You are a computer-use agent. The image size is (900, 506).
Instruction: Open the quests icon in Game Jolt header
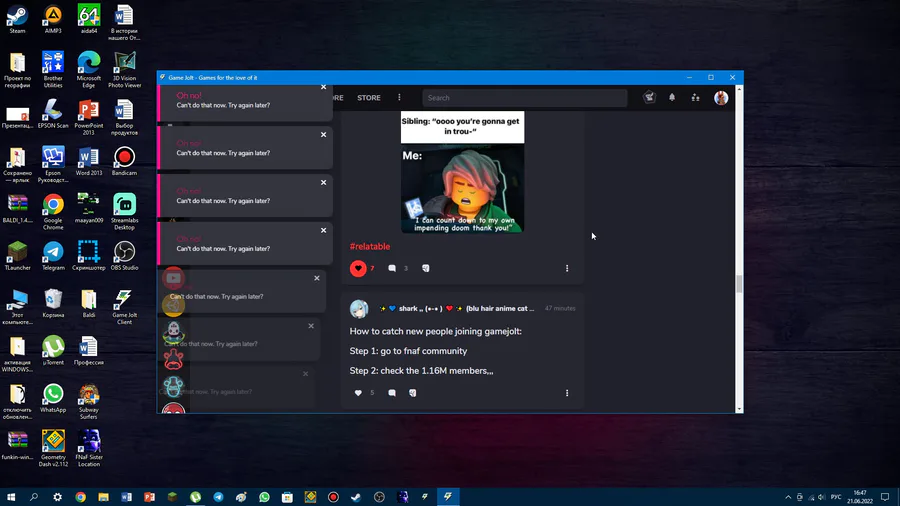click(649, 98)
